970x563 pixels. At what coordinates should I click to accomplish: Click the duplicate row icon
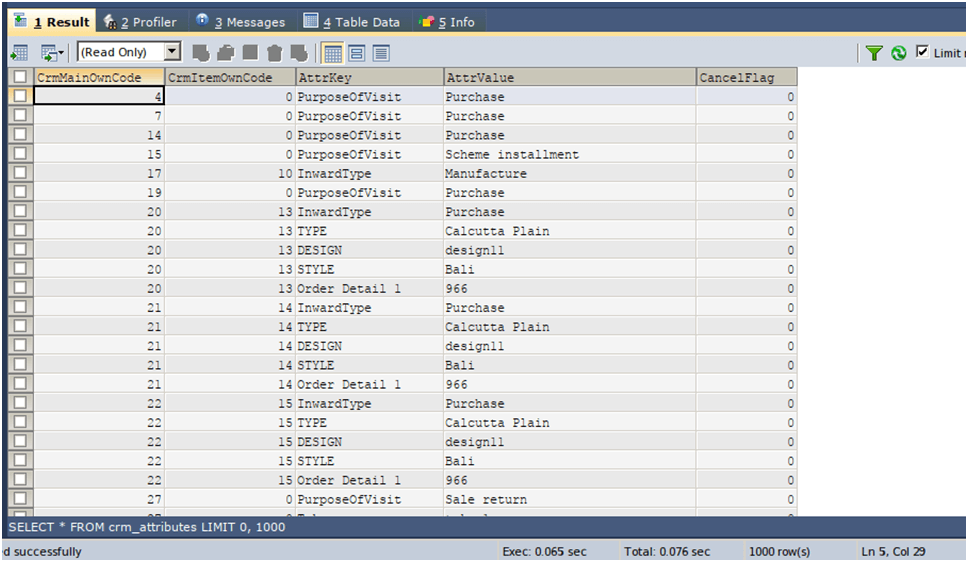pos(226,53)
